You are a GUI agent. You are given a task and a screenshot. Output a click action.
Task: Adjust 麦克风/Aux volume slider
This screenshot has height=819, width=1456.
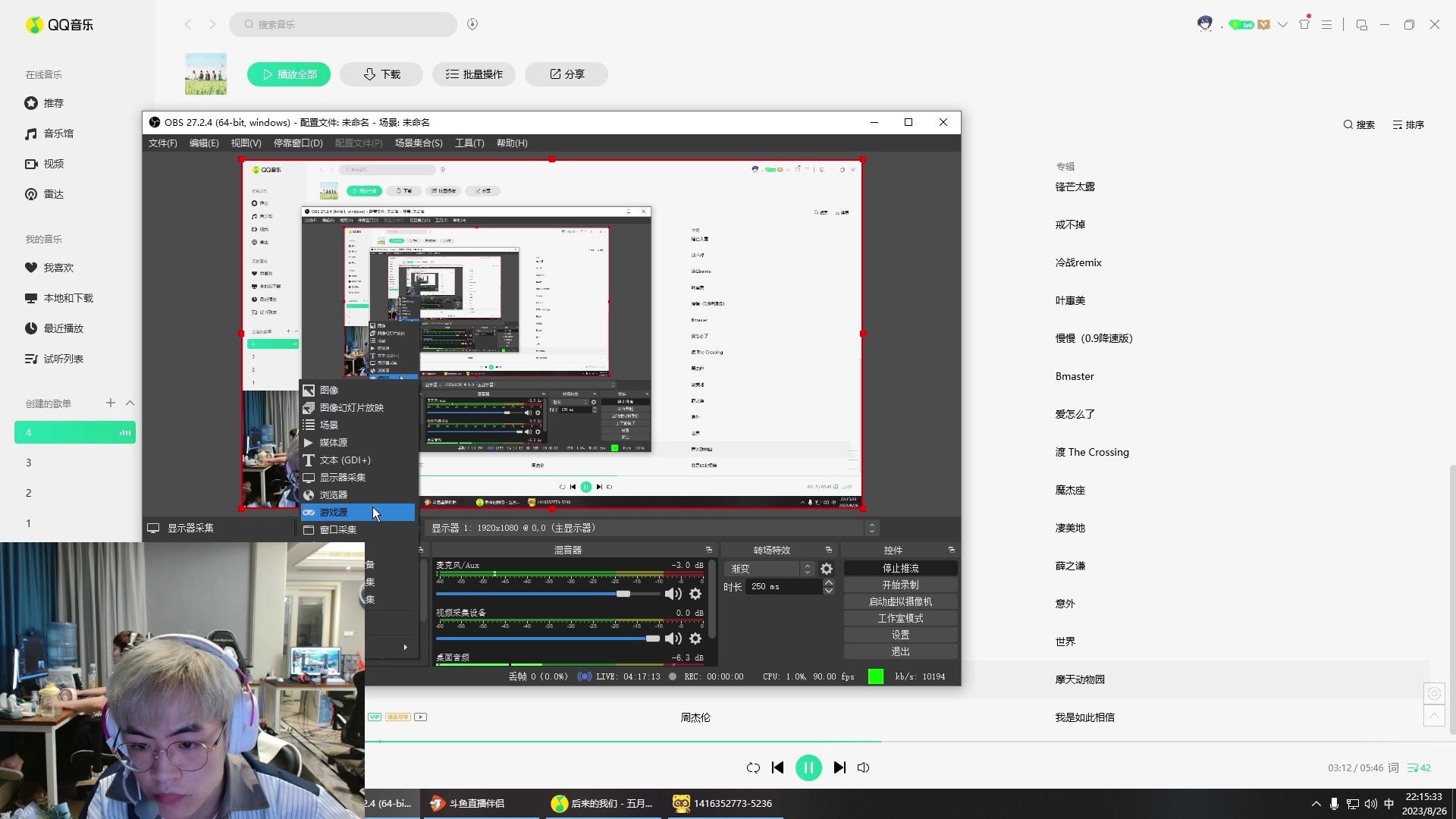tap(623, 594)
